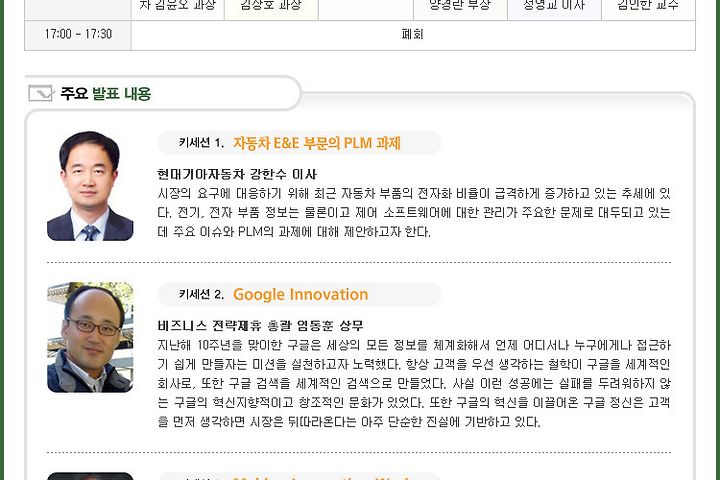This screenshot has height=480, width=720.
Task: Click the 키세션 1. label
Action: tap(201, 143)
